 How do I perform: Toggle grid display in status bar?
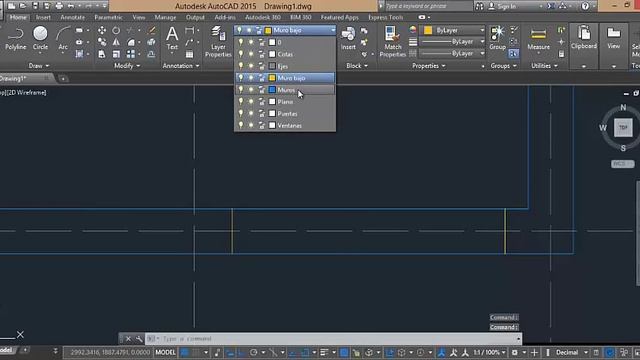(184, 352)
